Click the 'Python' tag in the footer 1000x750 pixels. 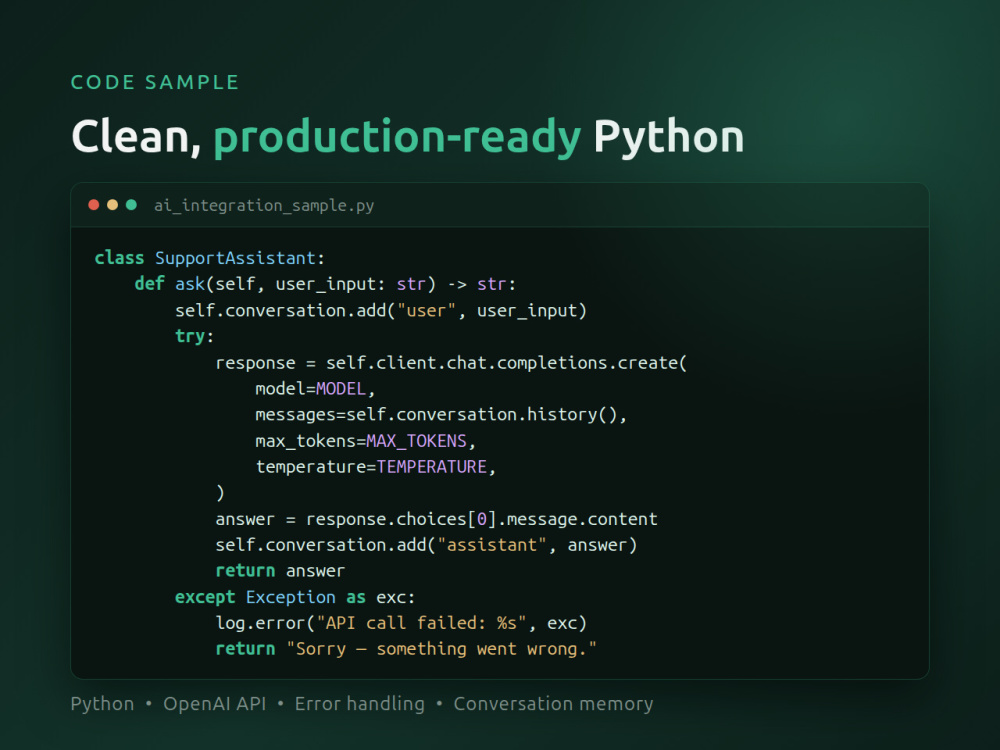(102, 704)
